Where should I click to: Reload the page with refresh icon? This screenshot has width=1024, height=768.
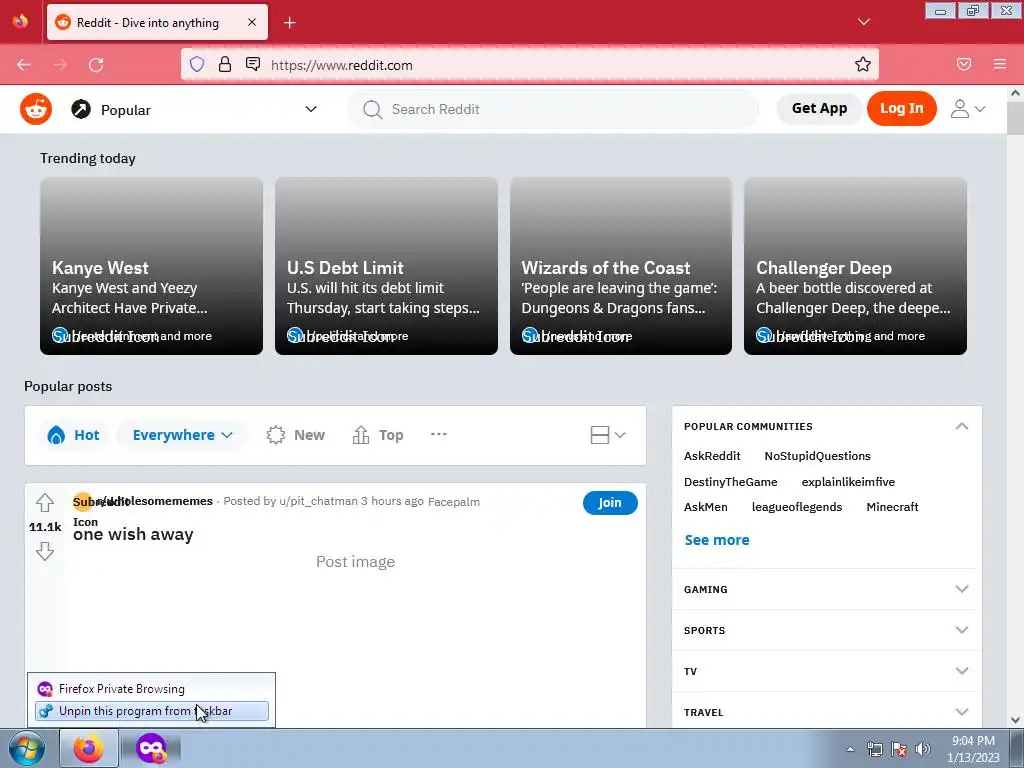(96, 65)
